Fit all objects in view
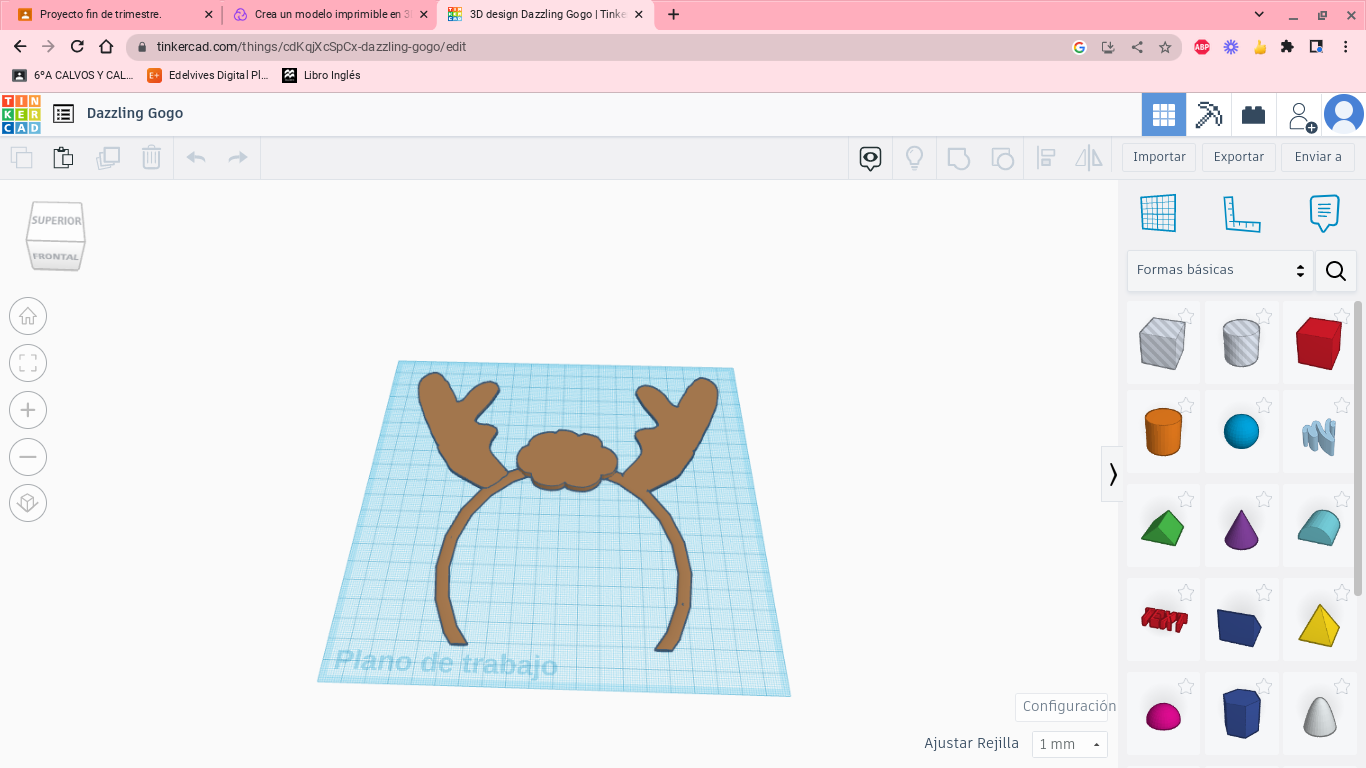 (x=28, y=363)
